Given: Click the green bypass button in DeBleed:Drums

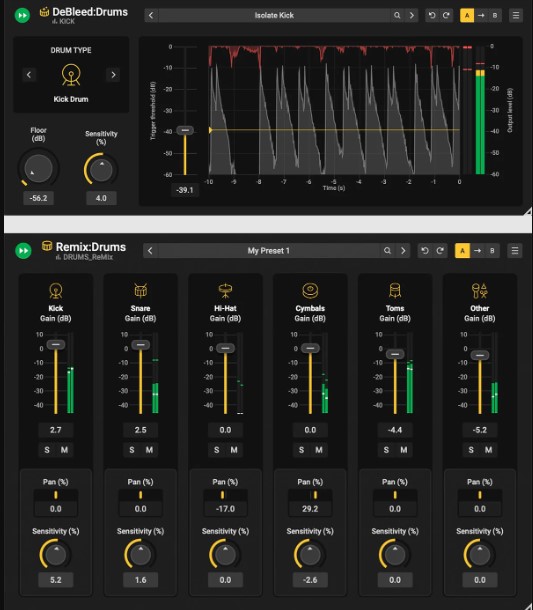Looking at the screenshot, I should 22,16.
